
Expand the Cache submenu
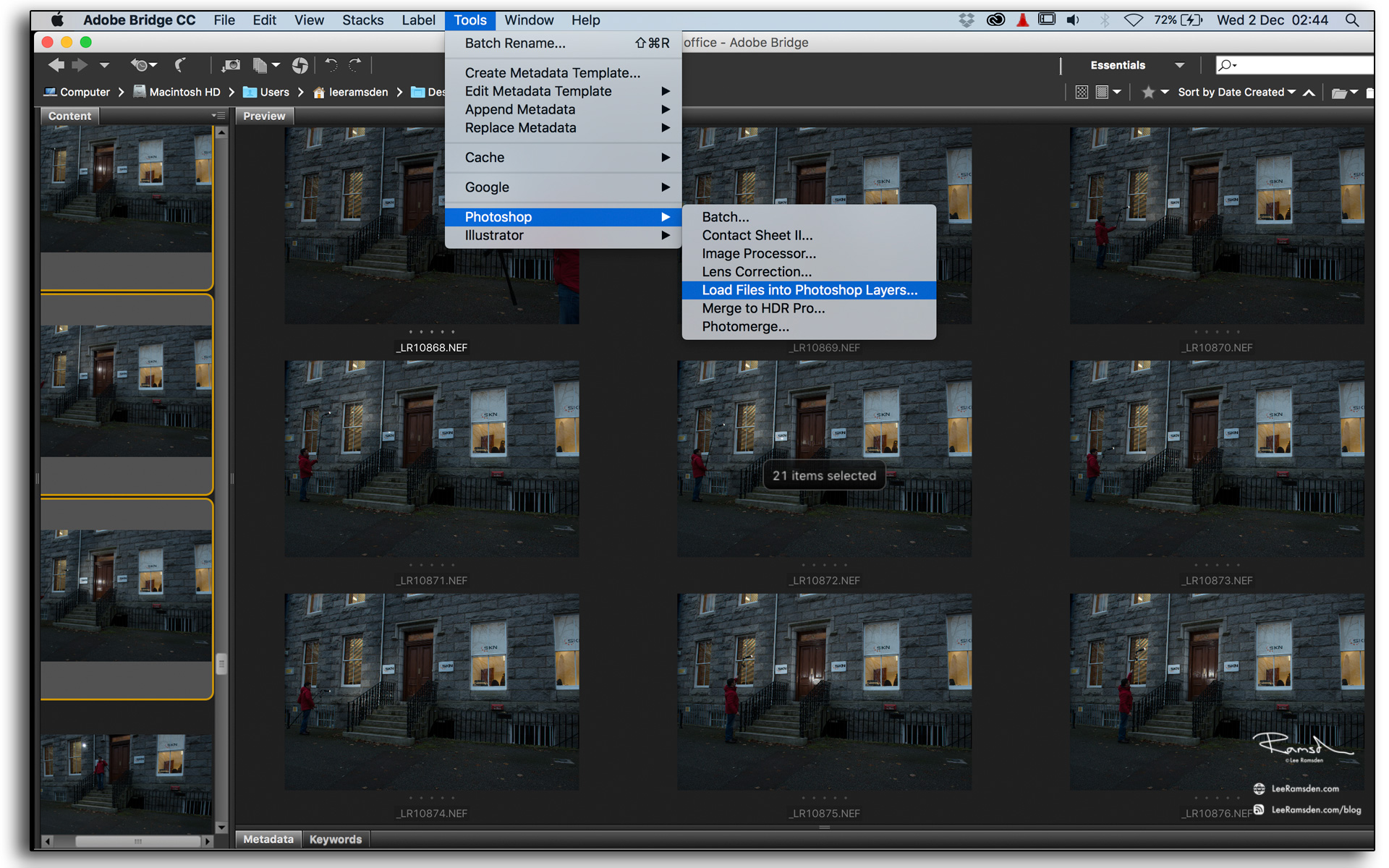point(563,158)
